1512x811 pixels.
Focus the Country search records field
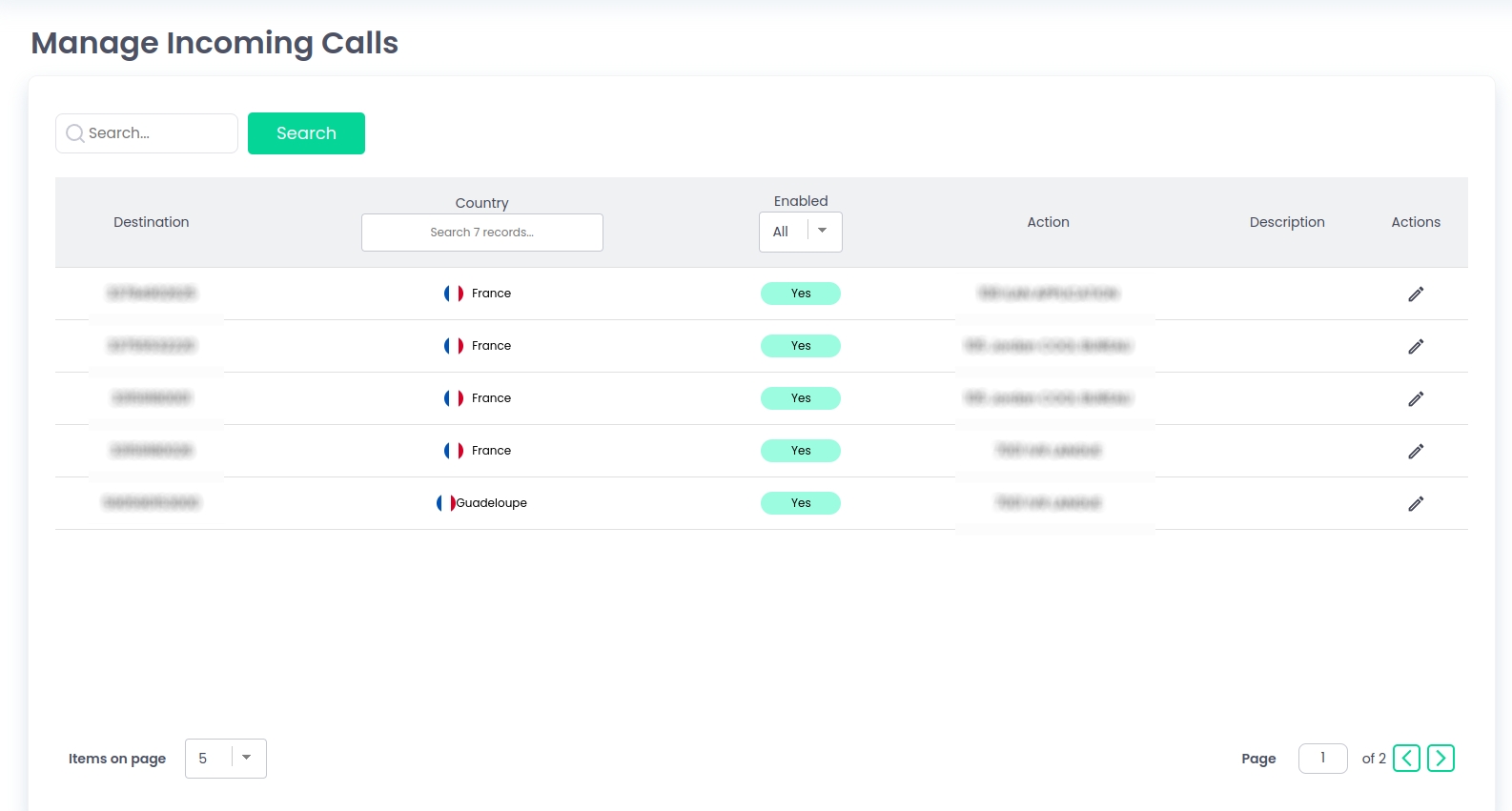point(481,233)
